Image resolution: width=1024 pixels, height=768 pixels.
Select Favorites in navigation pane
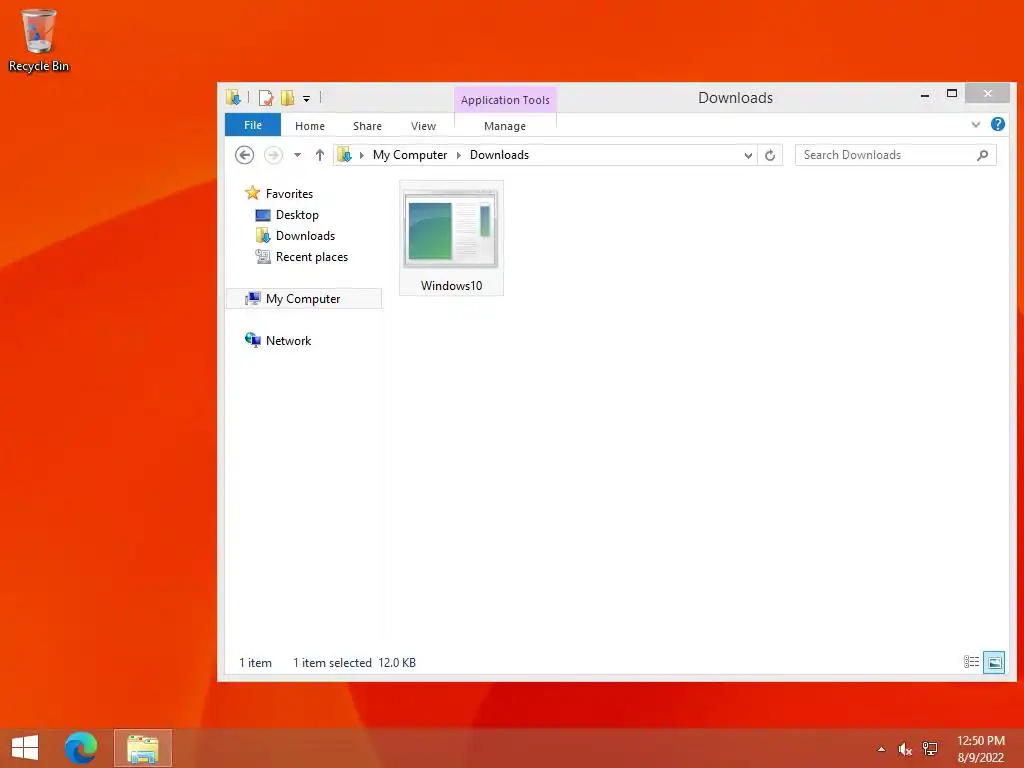tap(289, 193)
